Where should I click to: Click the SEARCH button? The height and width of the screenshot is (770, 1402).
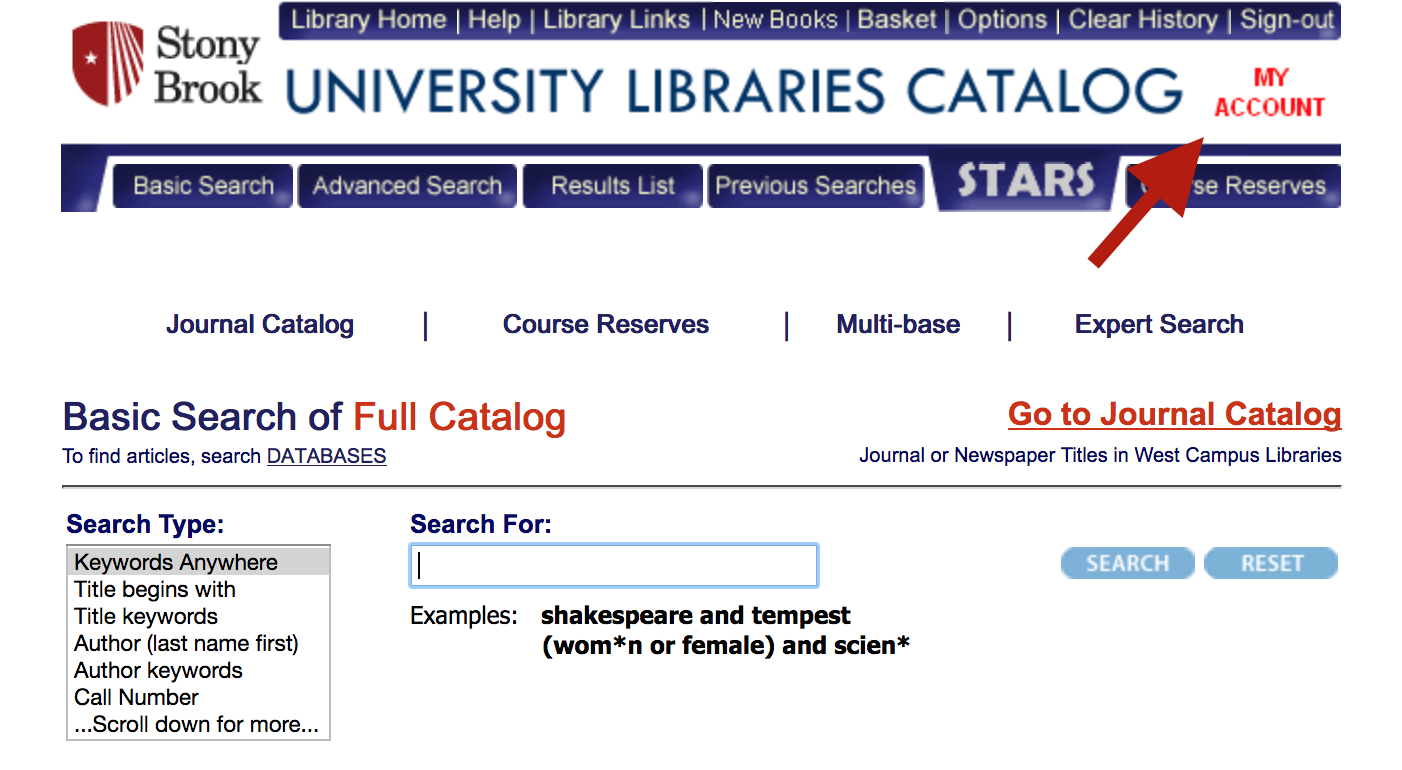click(1127, 563)
